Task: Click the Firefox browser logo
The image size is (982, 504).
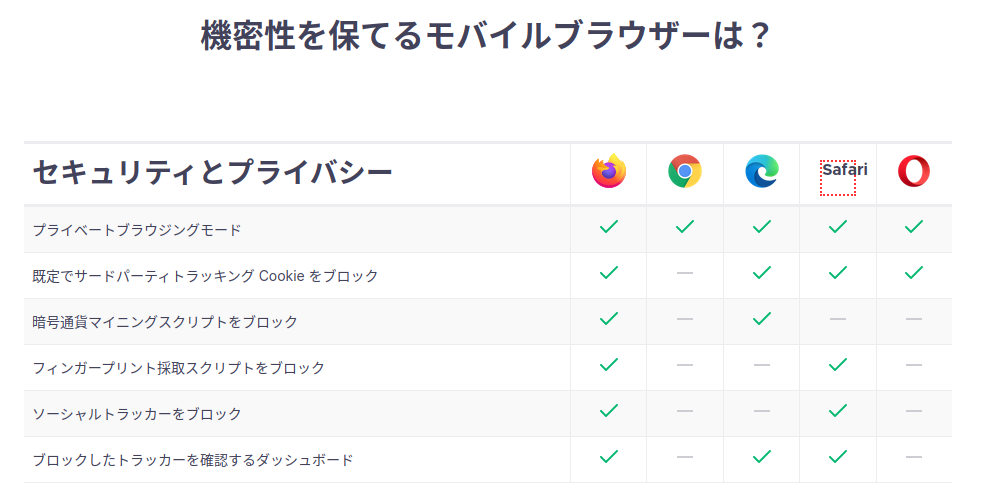Action: pos(608,172)
